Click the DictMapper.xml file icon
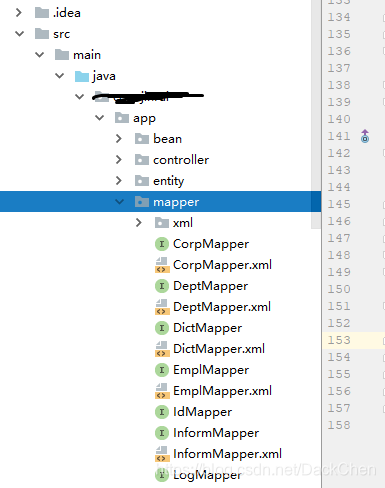This screenshot has height=488, width=385. pyautogui.click(x=162, y=349)
